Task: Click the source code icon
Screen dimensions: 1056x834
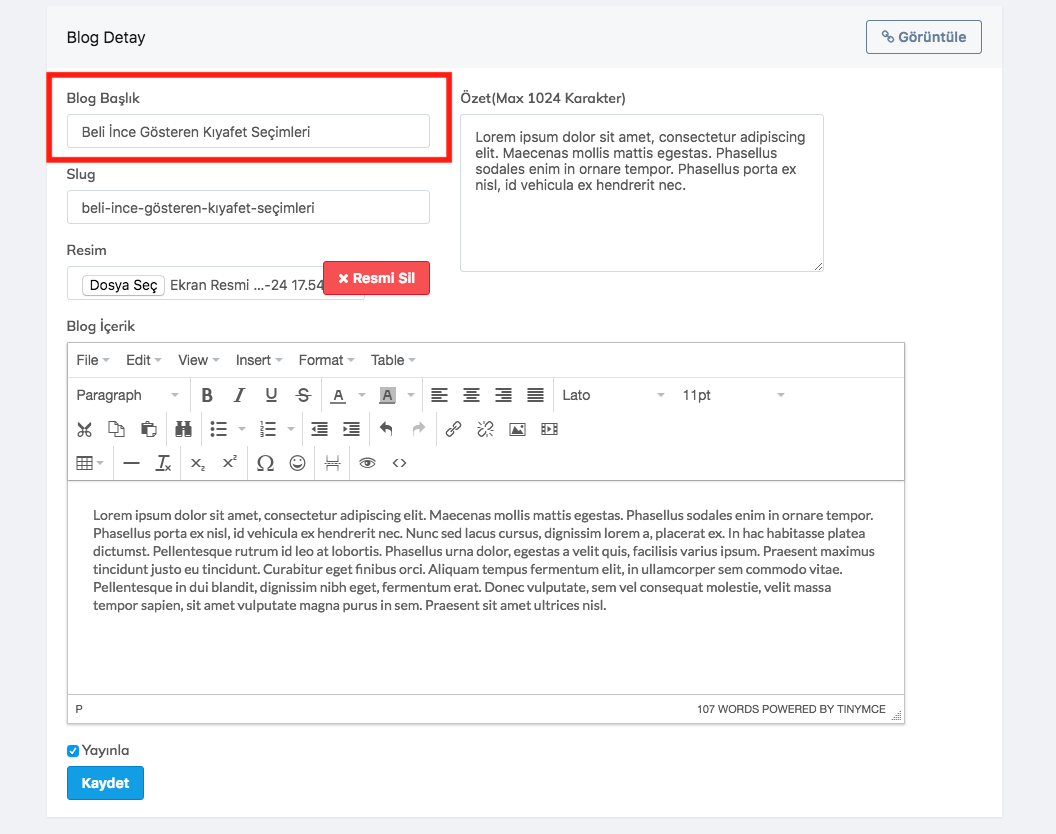Action: pos(399,463)
